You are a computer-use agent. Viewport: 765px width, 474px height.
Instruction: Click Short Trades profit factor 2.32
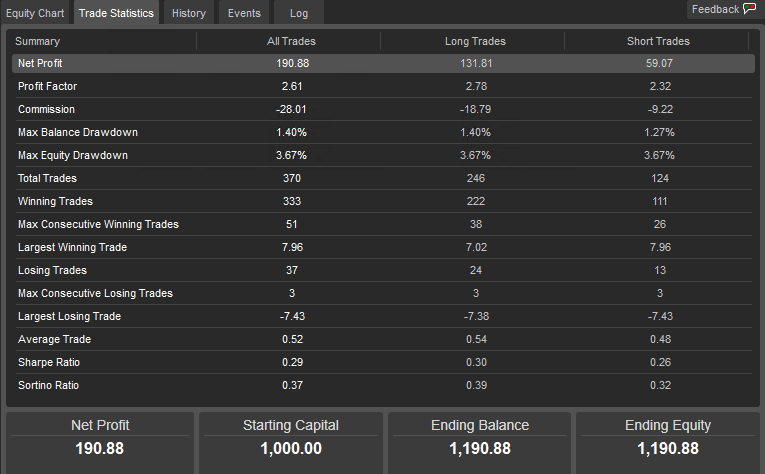(x=660, y=86)
